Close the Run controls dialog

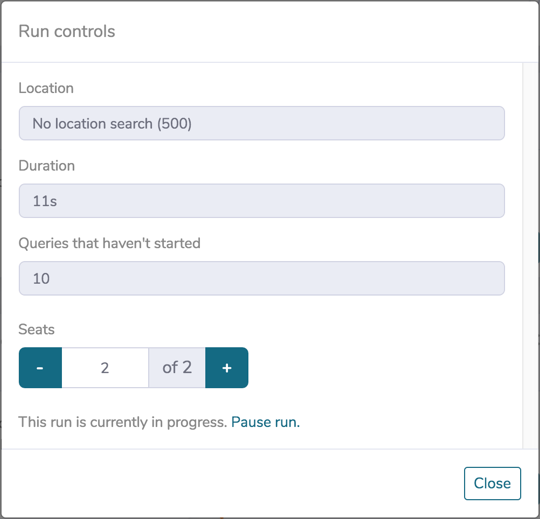tap(492, 483)
